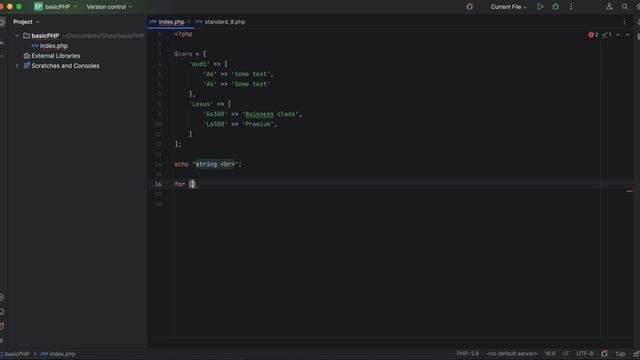Screen dimensions: 640x360
Task: Open the editor tabs three-dot options menu
Action: (624, 22)
